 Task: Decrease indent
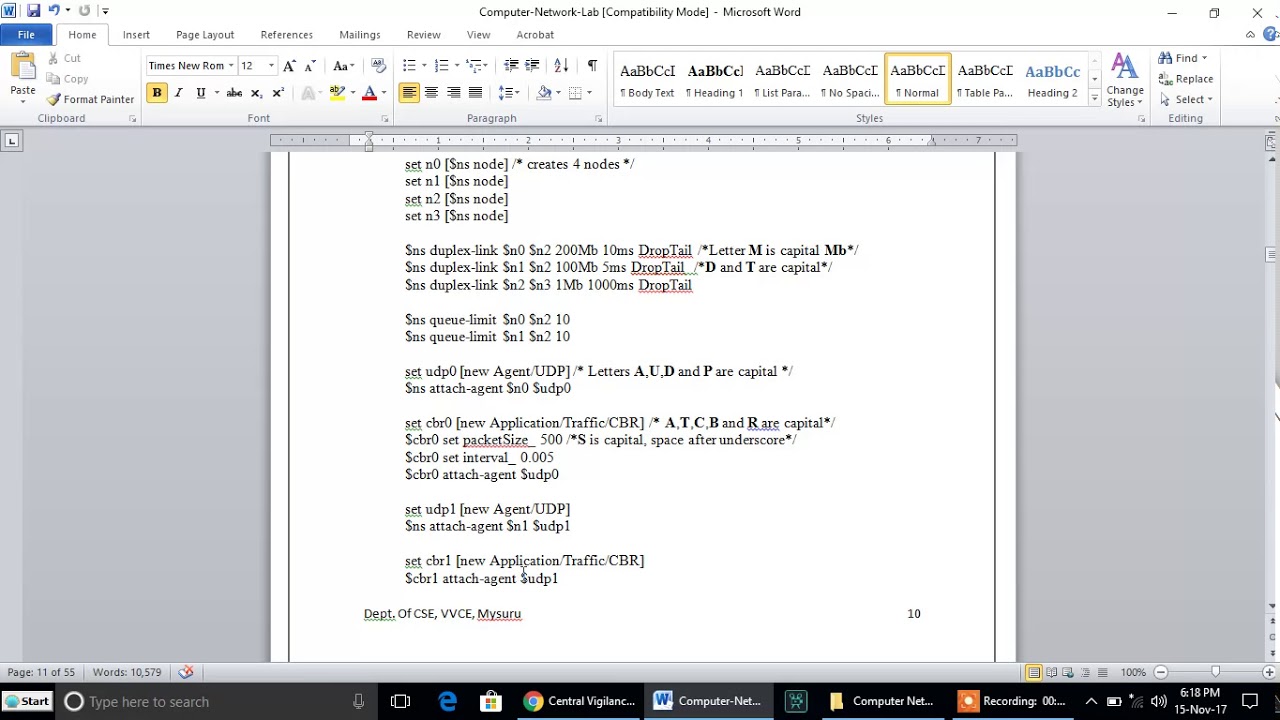click(511, 66)
